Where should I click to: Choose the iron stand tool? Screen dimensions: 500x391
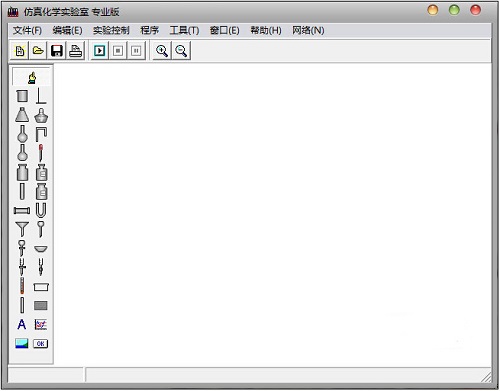pos(41,96)
